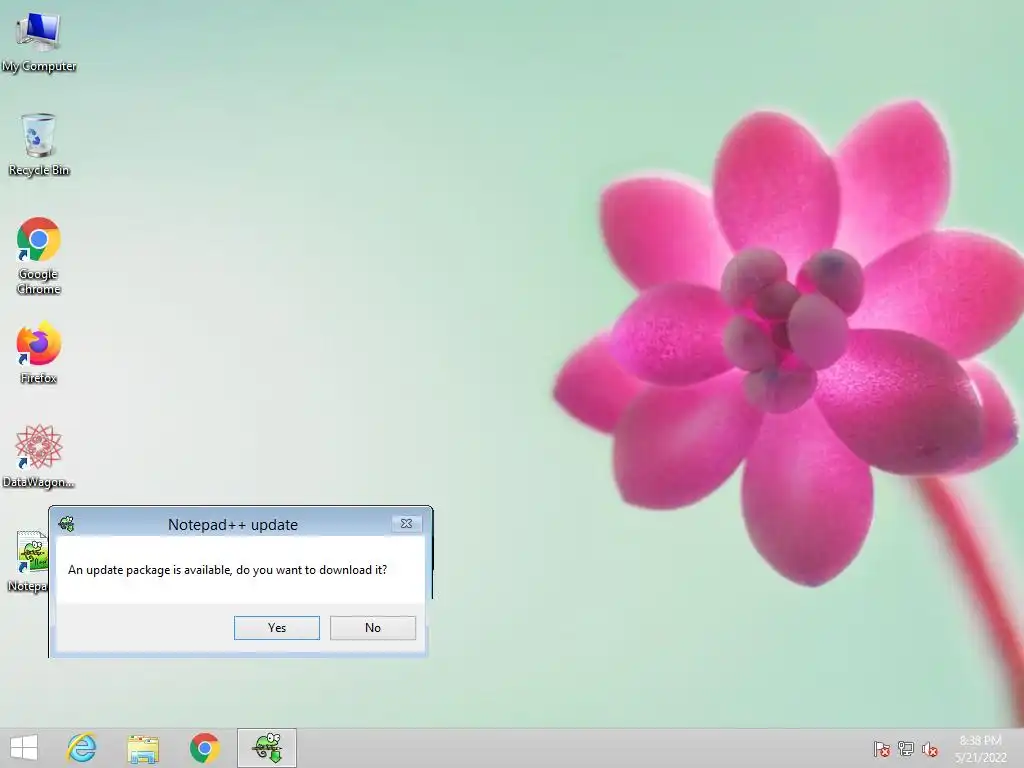Open network status tray icon
Screen dimensions: 1024x768
[x=906, y=749]
